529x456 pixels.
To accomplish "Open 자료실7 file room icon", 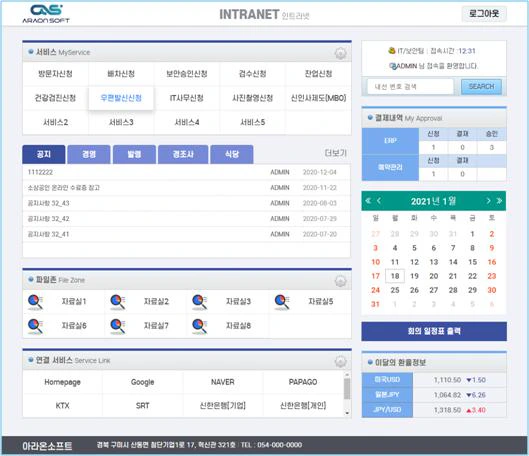I will [117, 326].
